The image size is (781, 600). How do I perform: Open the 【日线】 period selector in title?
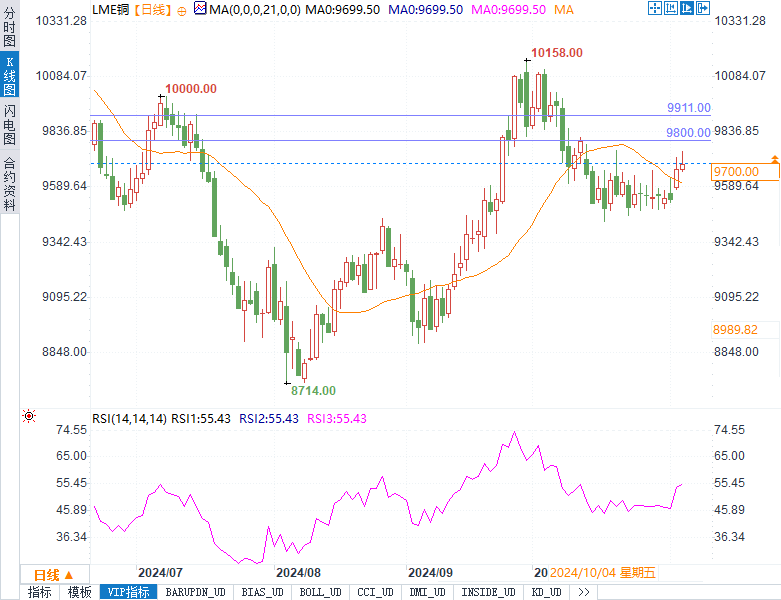pos(152,9)
